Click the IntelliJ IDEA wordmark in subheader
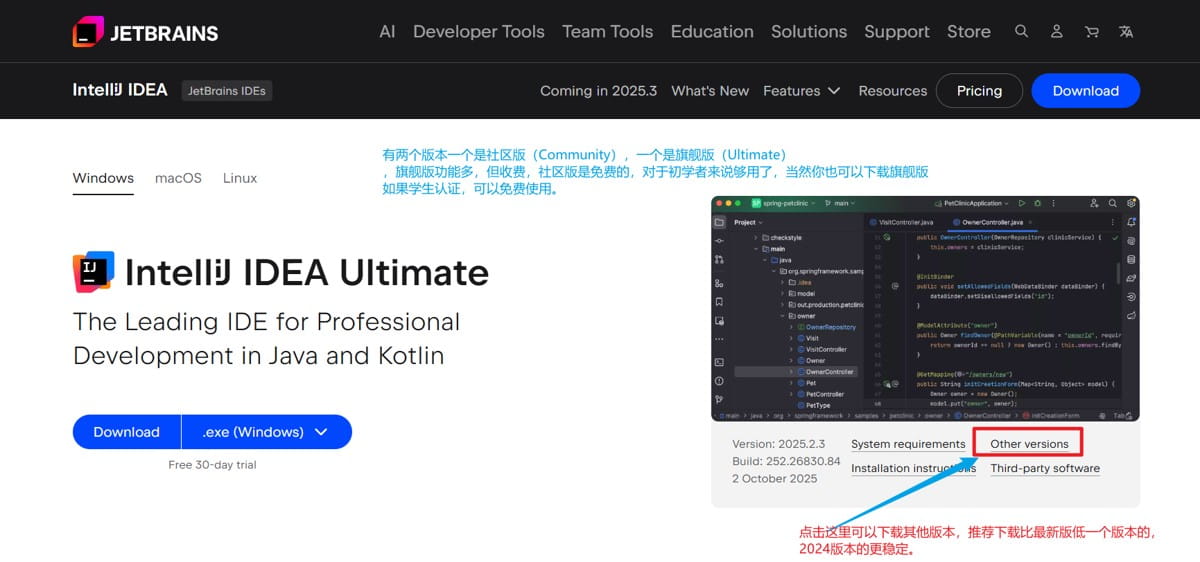 click(x=120, y=90)
